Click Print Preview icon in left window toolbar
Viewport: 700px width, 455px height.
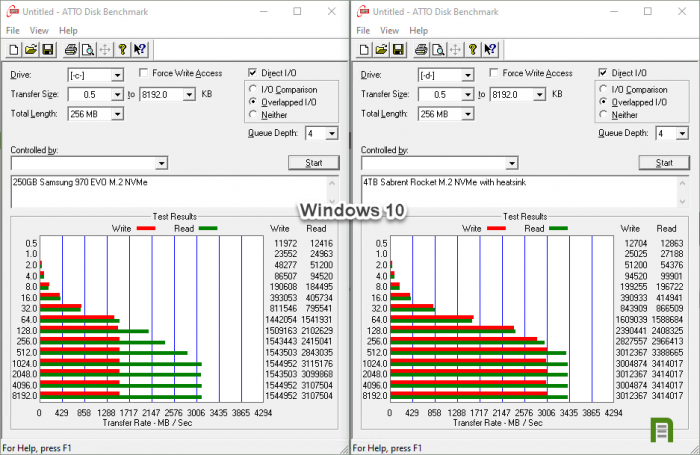(x=88, y=50)
